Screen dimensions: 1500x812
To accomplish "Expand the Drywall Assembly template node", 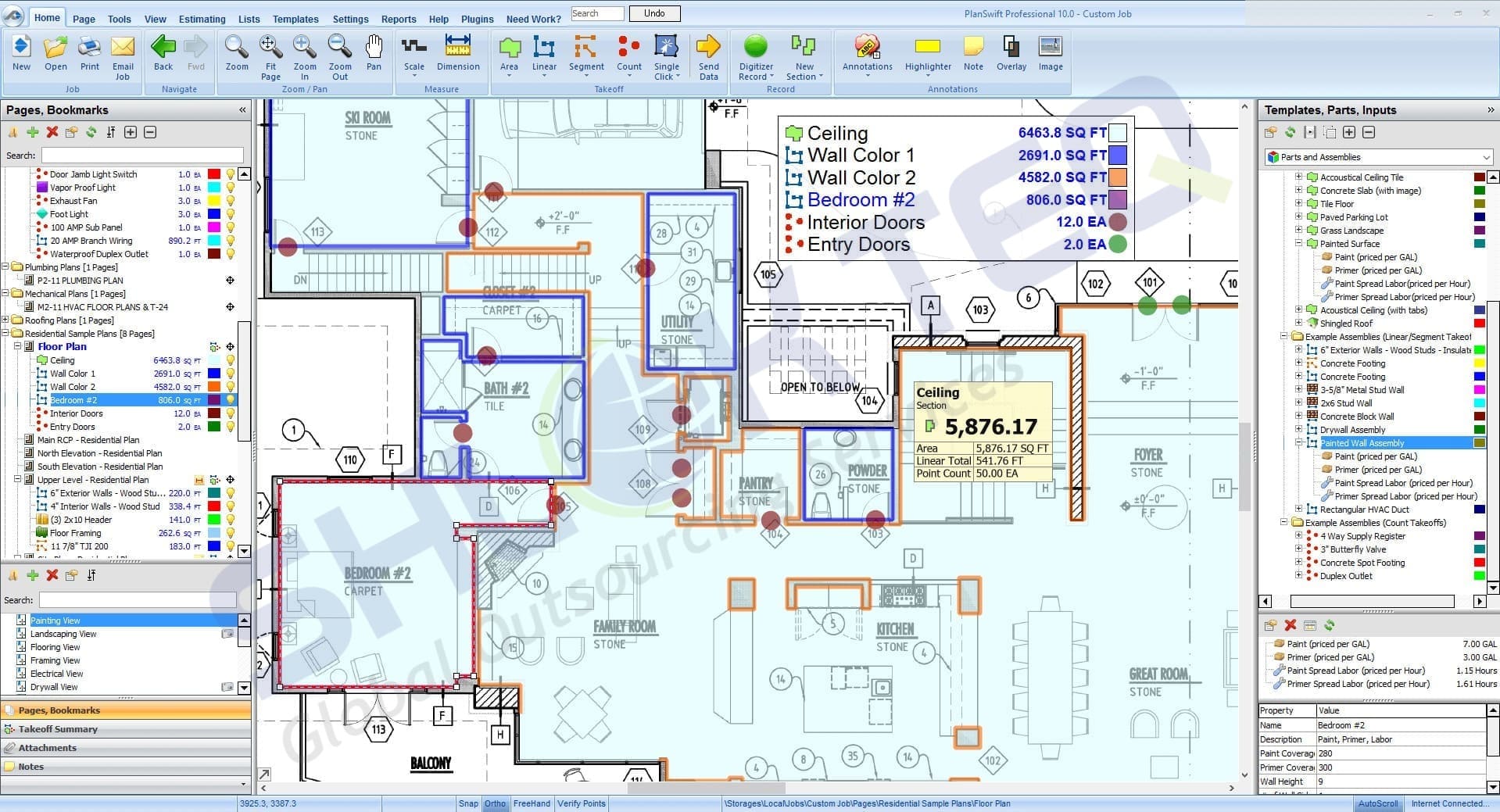I will tap(1298, 429).
